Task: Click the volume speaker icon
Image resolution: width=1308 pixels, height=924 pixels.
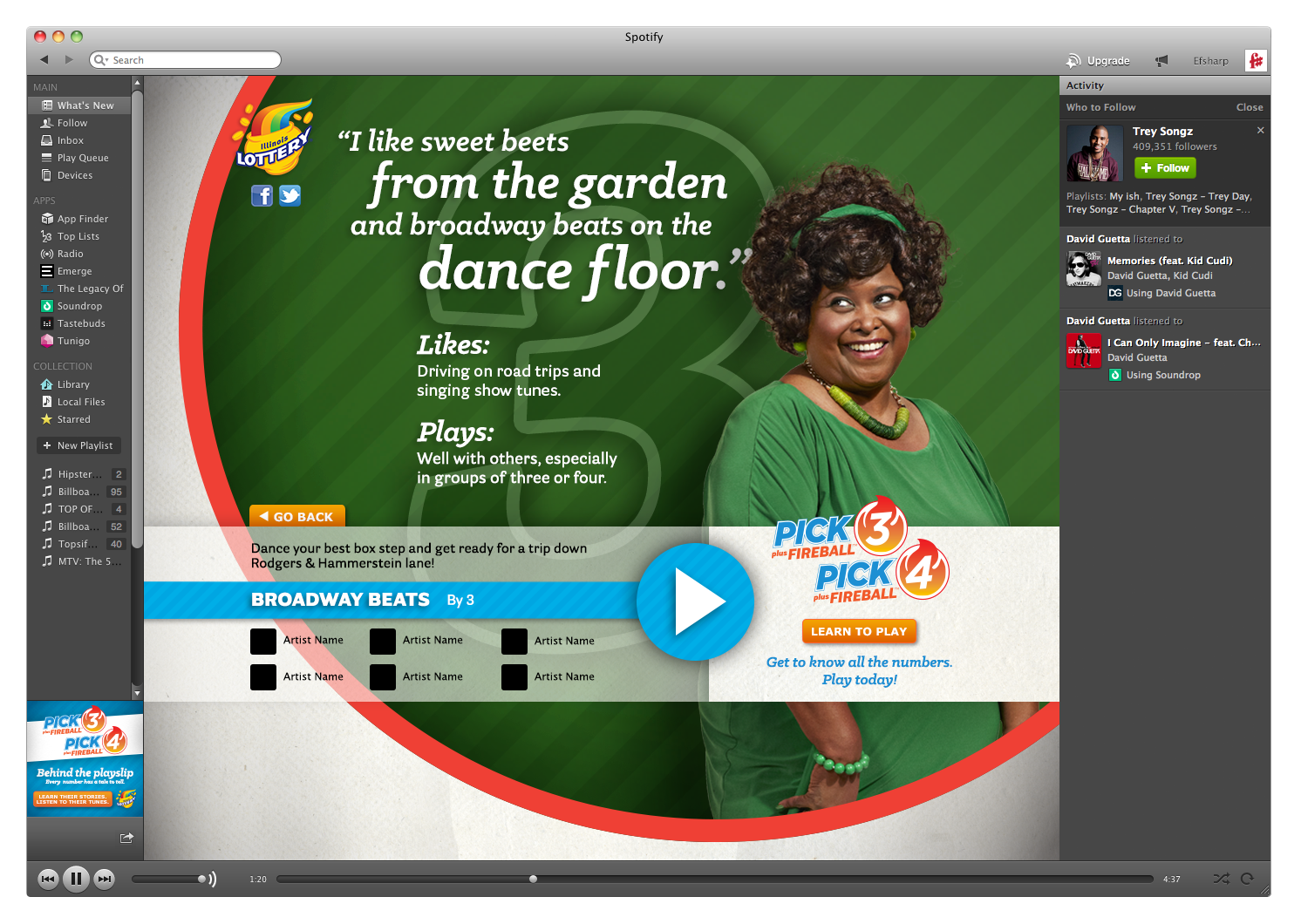Action: (212, 879)
